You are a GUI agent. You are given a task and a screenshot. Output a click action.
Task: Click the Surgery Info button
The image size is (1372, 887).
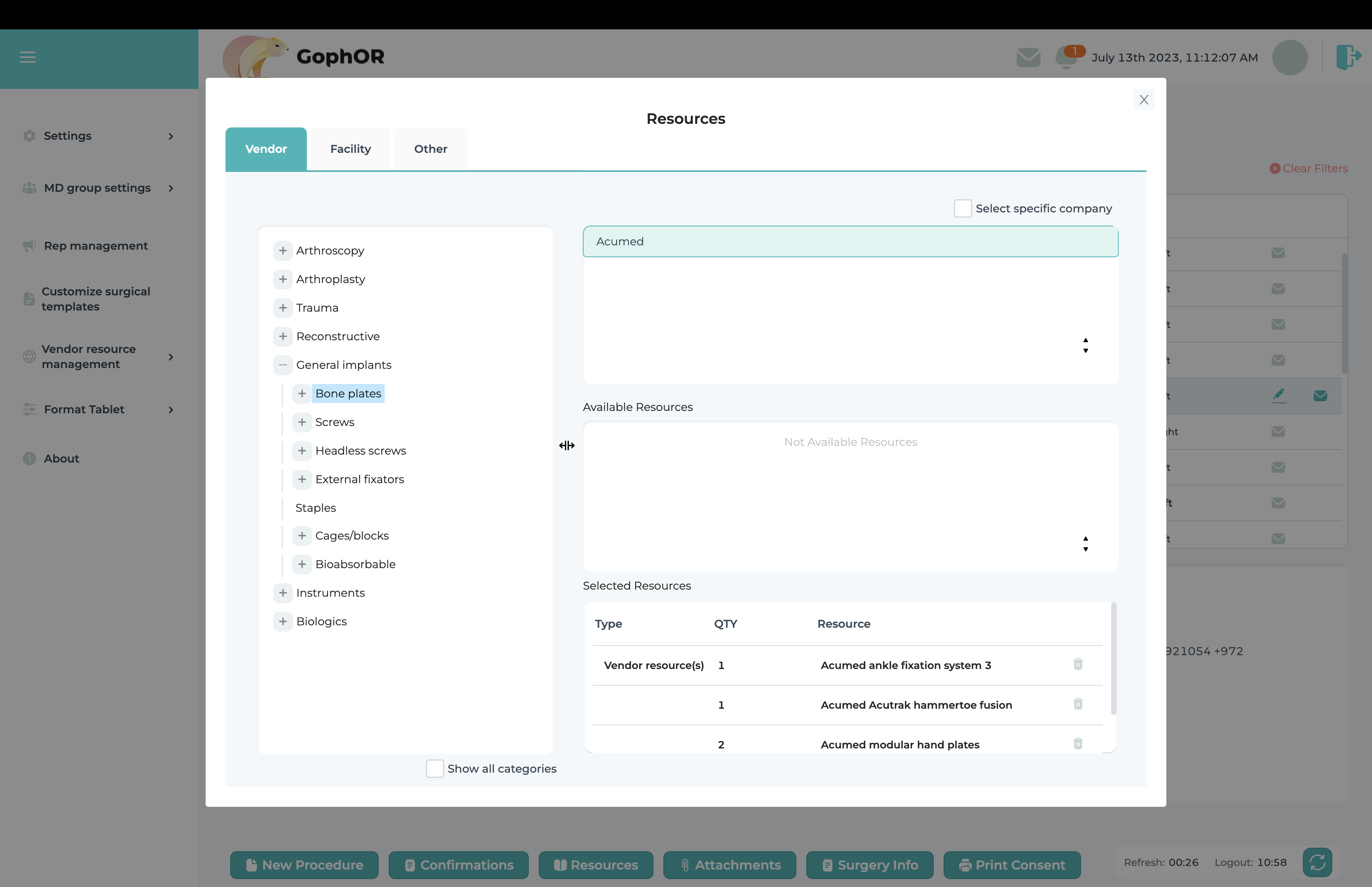coord(870,864)
